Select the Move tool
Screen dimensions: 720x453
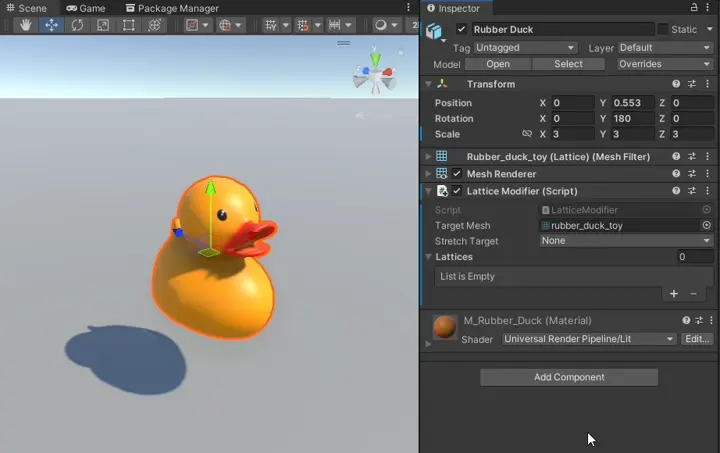[51, 25]
